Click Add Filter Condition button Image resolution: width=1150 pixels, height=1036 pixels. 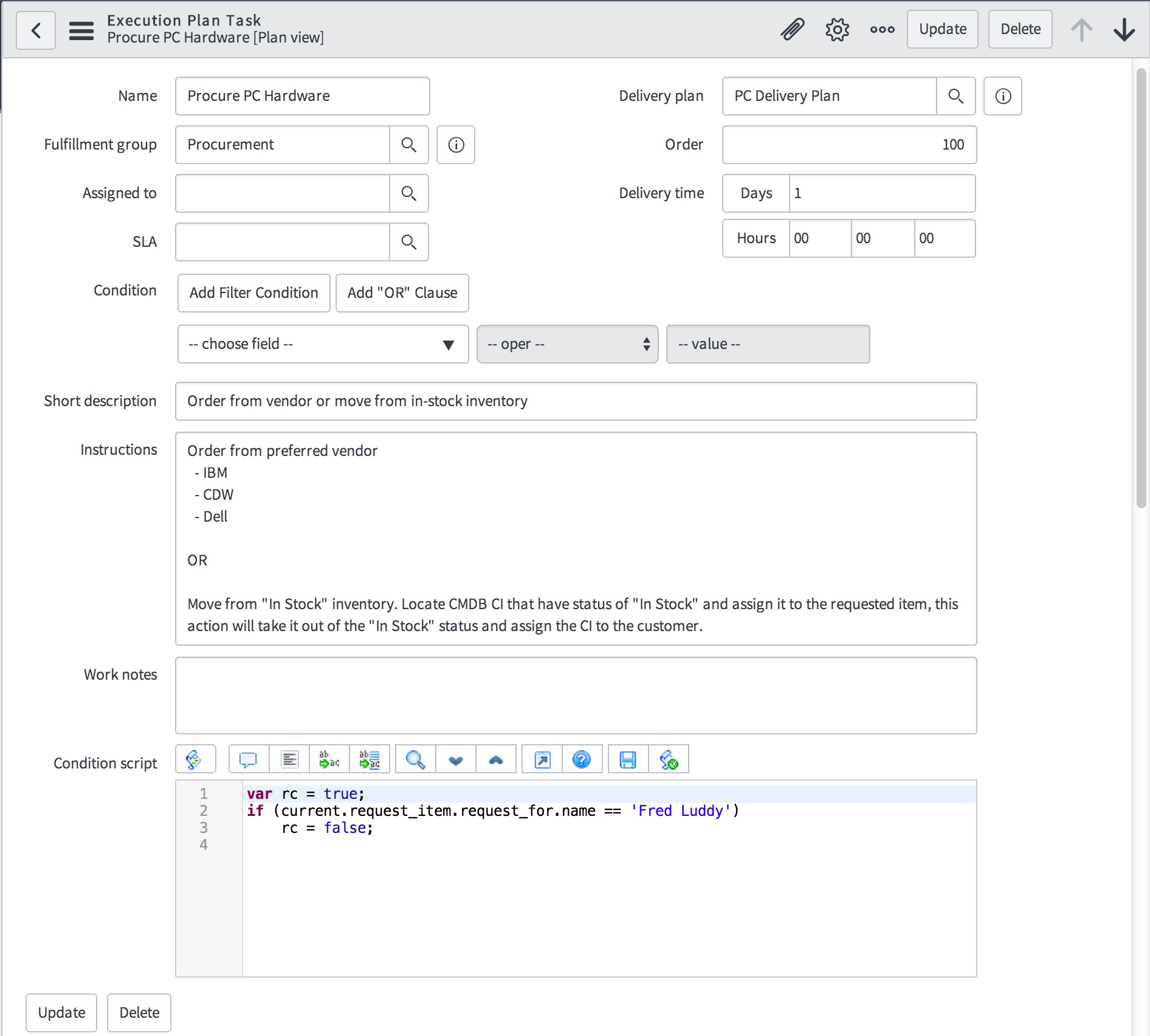click(x=254, y=293)
